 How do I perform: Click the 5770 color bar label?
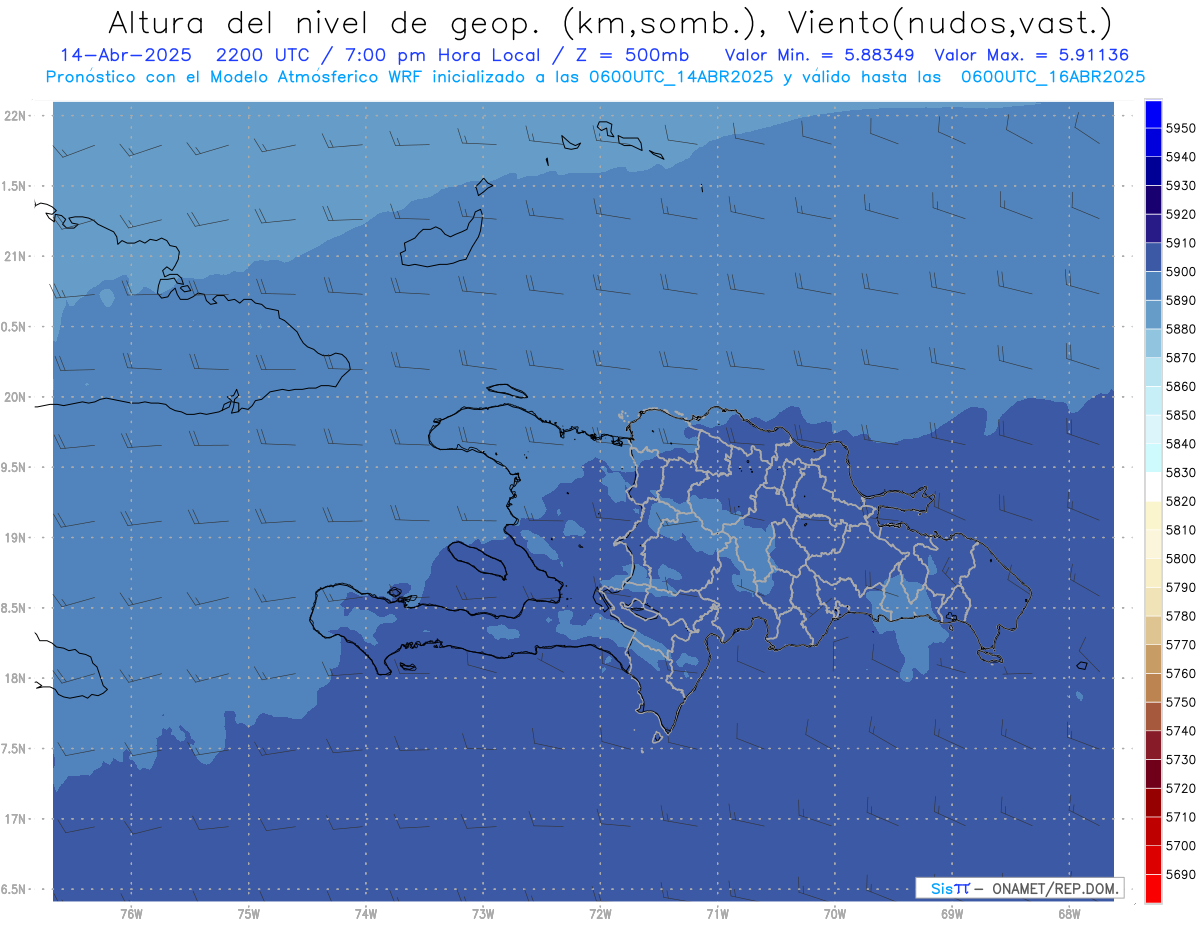(1181, 645)
